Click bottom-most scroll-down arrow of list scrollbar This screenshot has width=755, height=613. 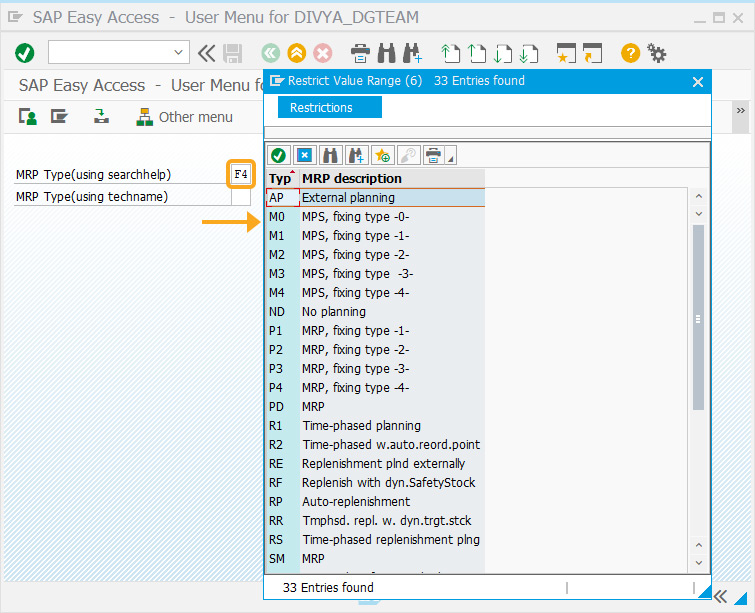[699, 562]
